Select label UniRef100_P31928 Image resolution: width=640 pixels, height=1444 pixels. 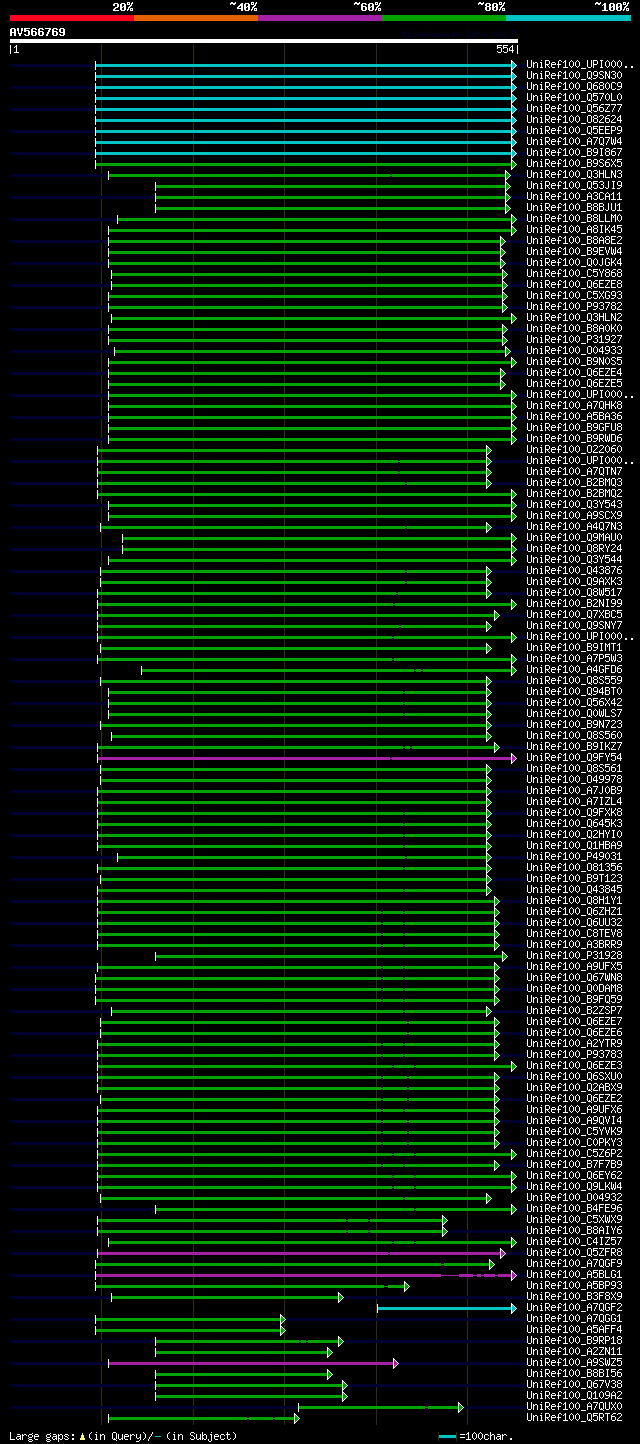tap(574, 955)
